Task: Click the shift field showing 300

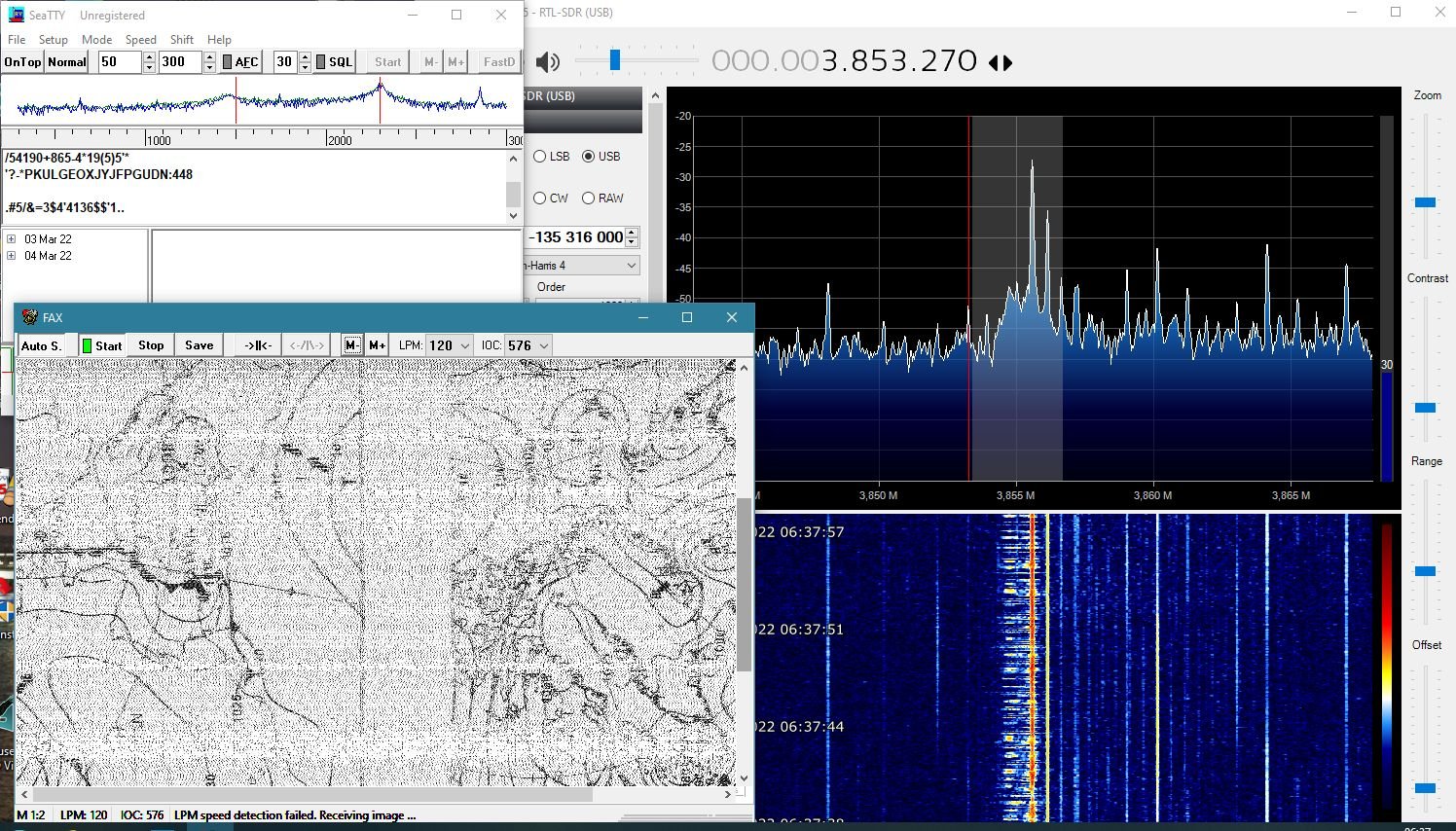Action: pos(181,61)
